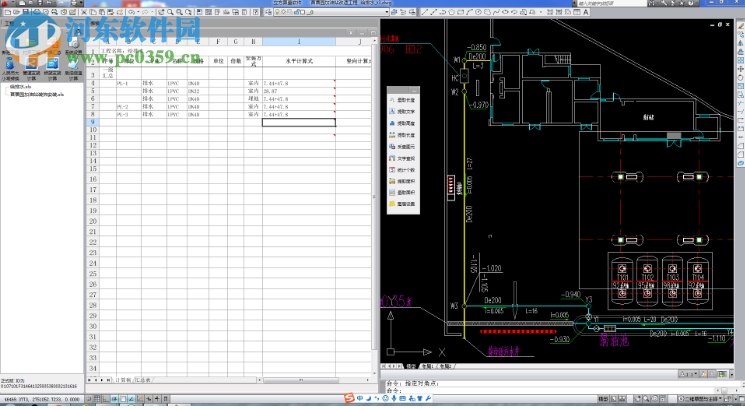Open the first file in the file list
This screenshot has height=410, width=745.
click(22, 86)
